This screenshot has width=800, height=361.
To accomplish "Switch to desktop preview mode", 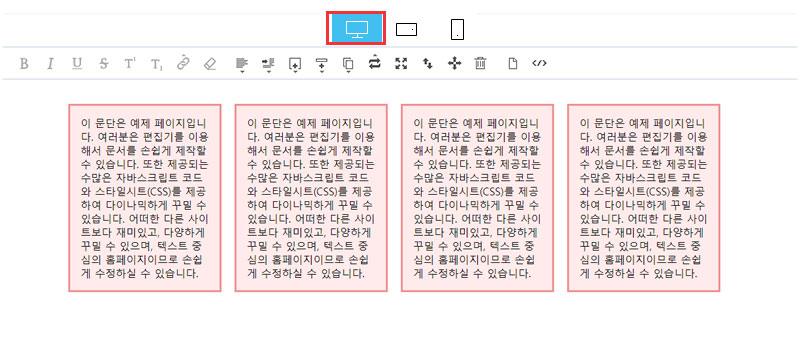I will (x=356, y=29).
